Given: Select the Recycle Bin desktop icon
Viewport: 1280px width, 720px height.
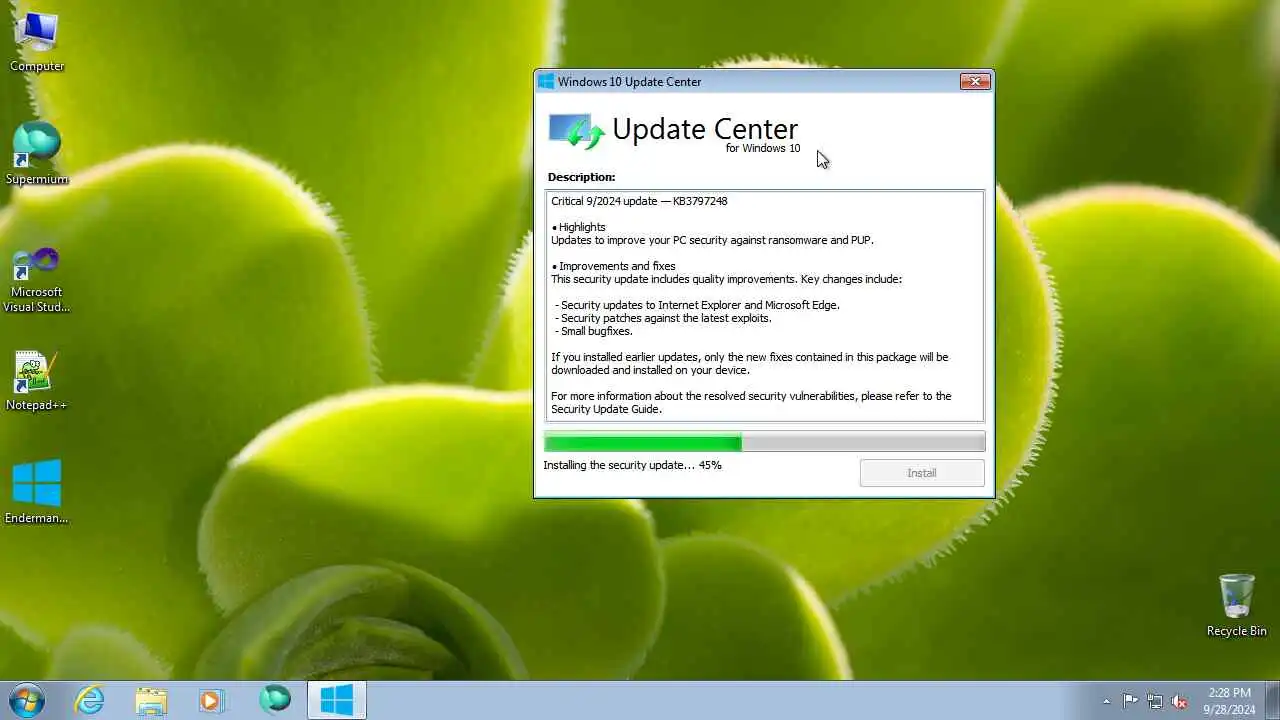Looking at the screenshot, I should [x=1236, y=605].
